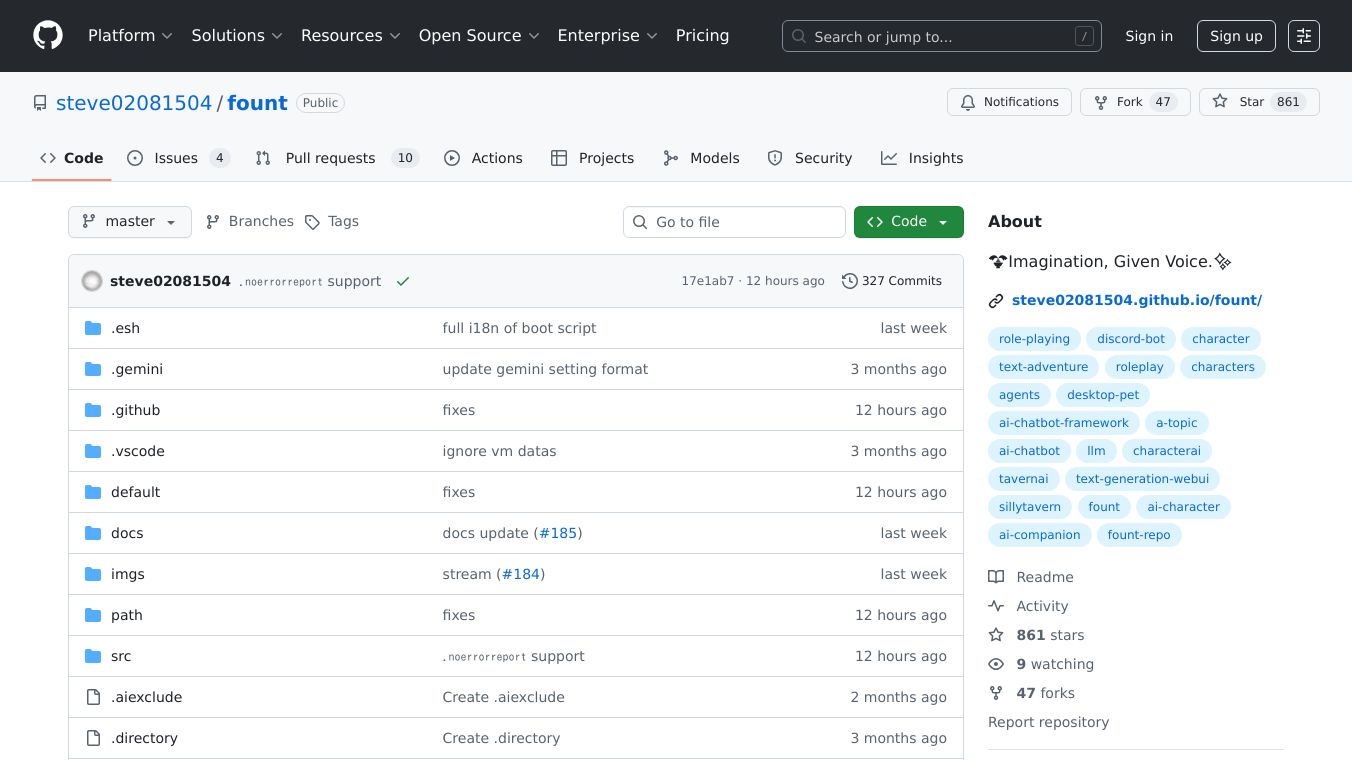The image size is (1352, 760).
Task: Open the src folder
Action: (121, 656)
